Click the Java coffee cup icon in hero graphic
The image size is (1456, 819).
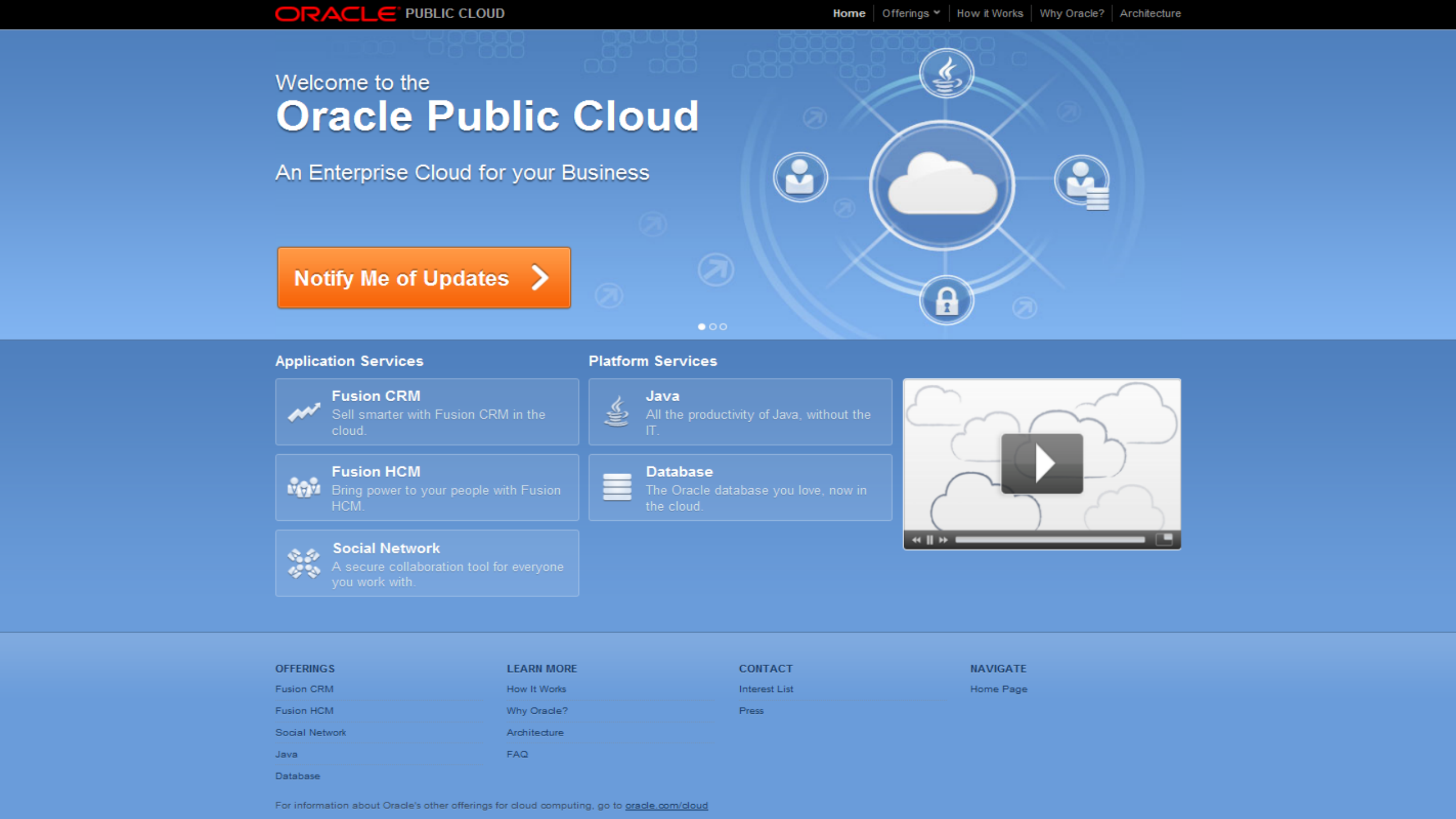click(x=946, y=74)
